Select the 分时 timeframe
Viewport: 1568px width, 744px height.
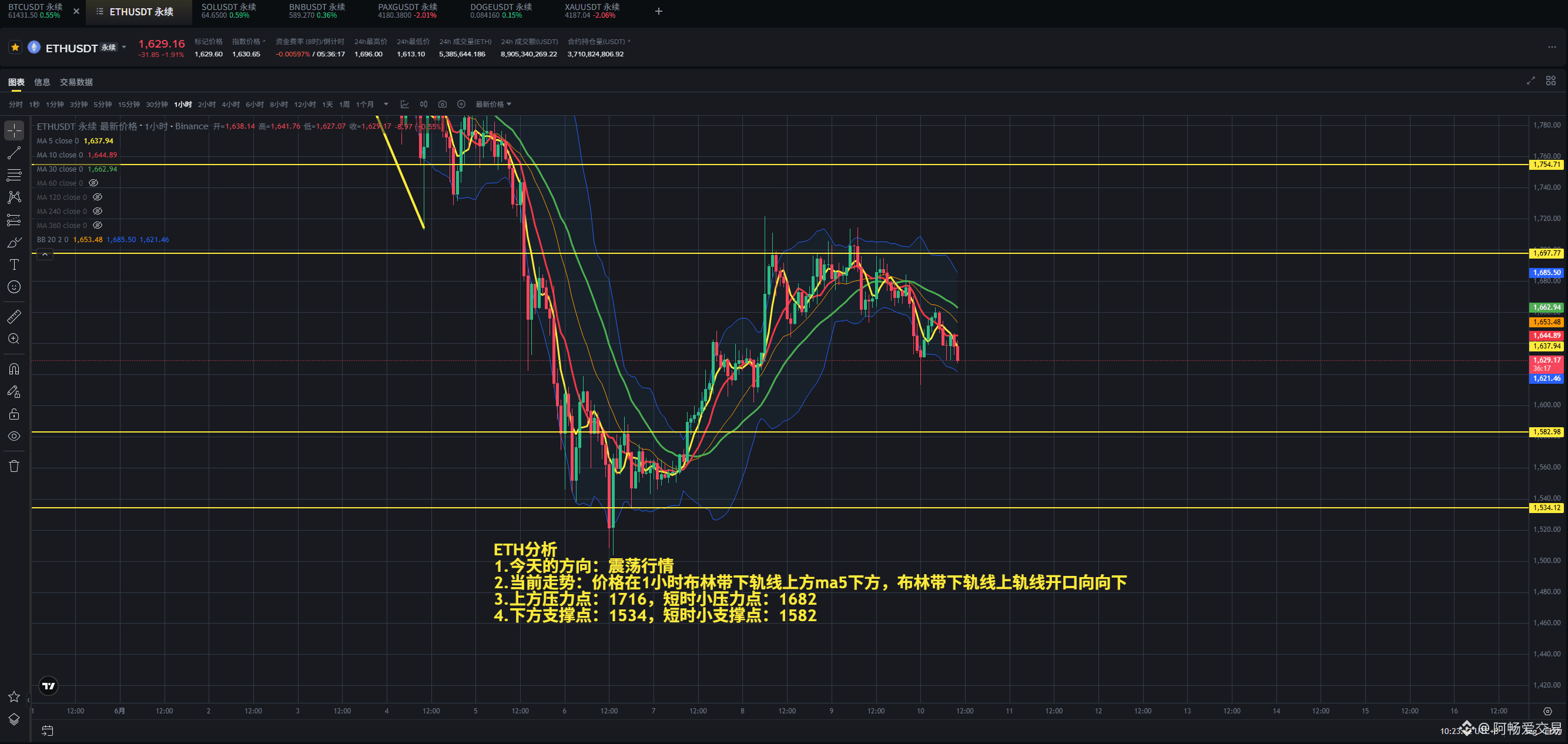click(16, 104)
